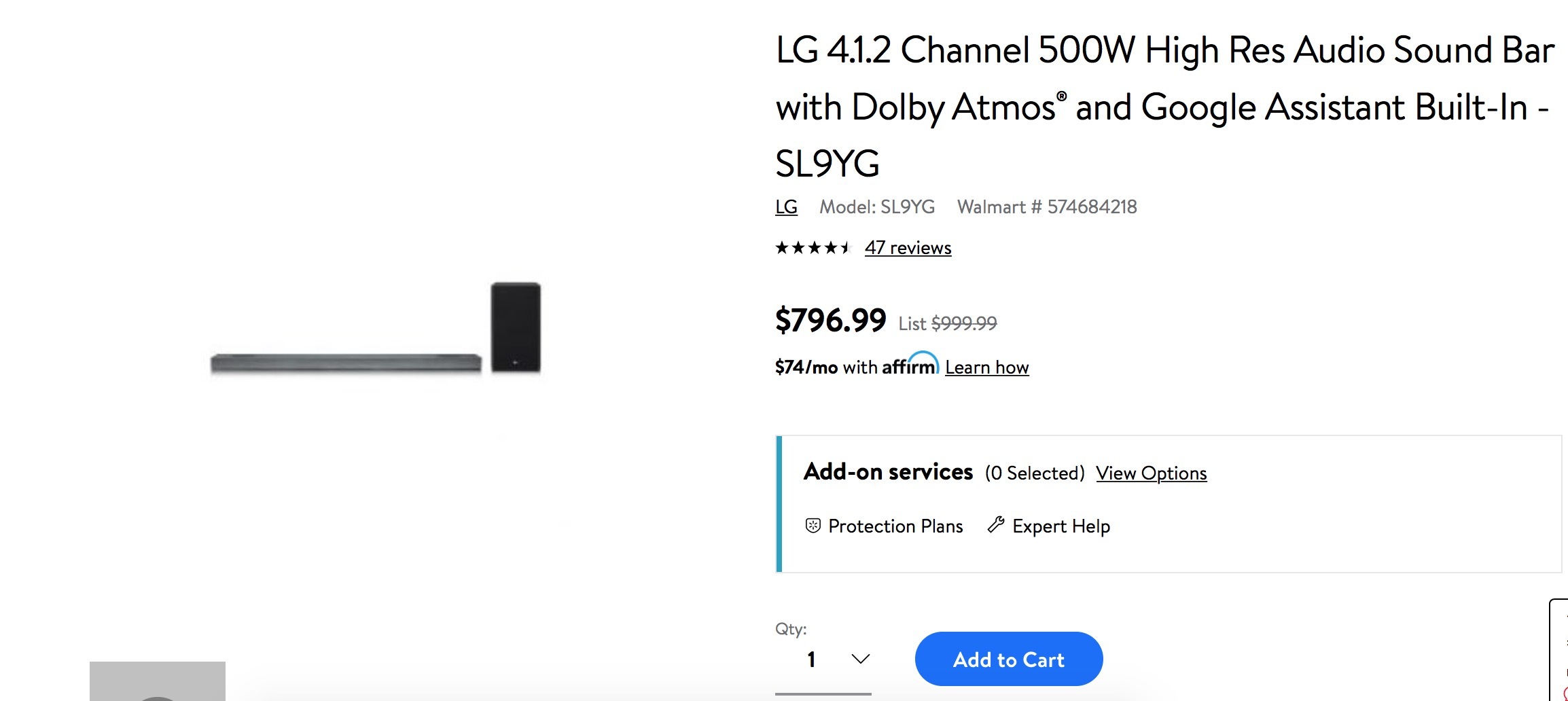Image resolution: width=1568 pixels, height=701 pixels.
Task: Click the gray thumbnail below product image
Action: (x=158, y=681)
